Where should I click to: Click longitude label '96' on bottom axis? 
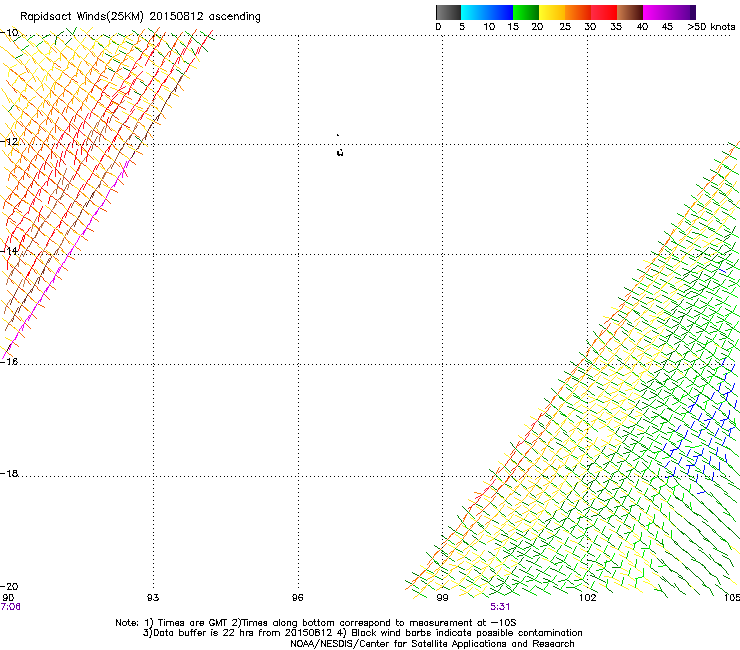pyautogui.click(x=297, y=598)
